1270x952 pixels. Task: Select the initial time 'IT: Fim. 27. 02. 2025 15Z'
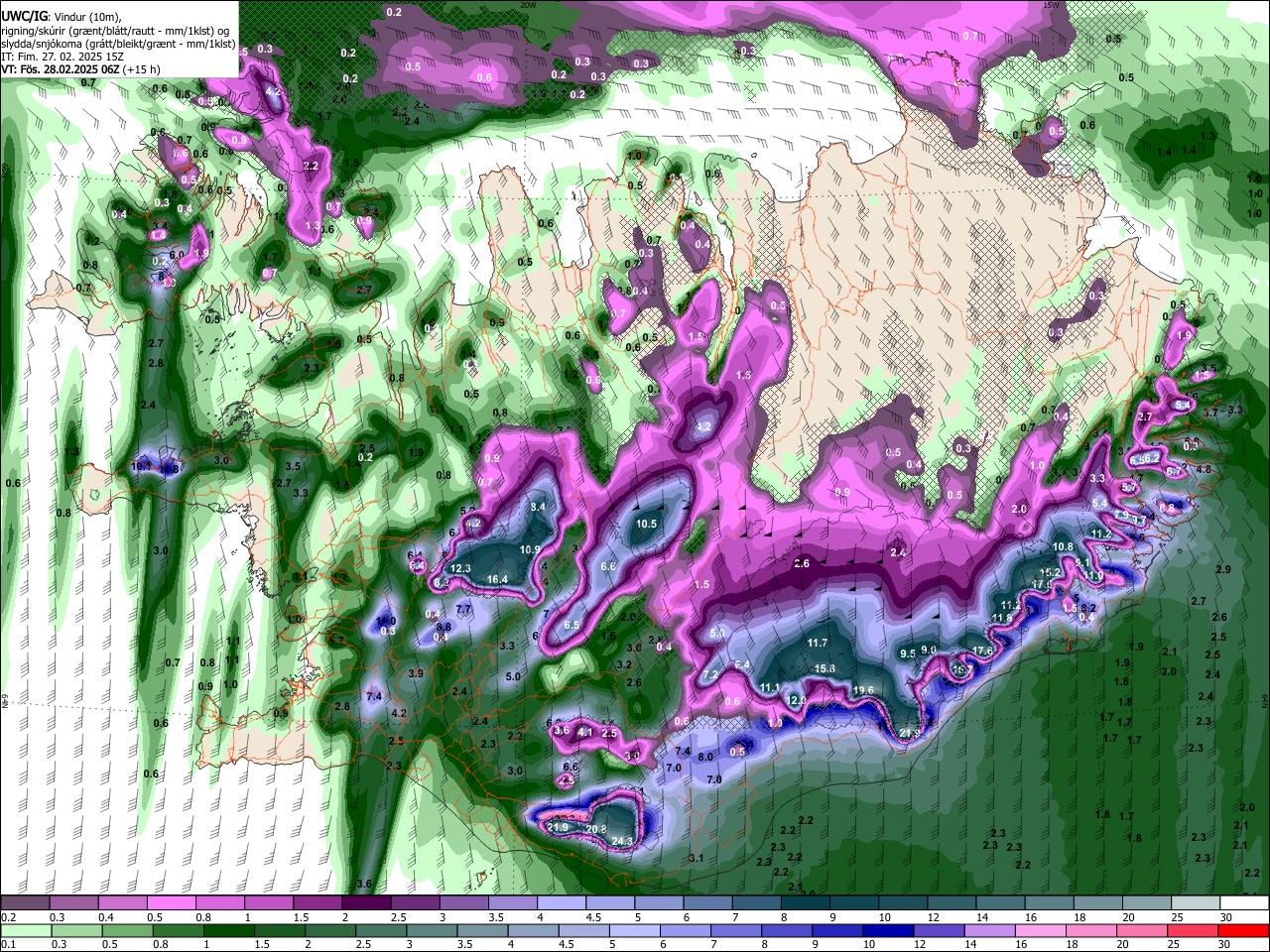(63, 57)
